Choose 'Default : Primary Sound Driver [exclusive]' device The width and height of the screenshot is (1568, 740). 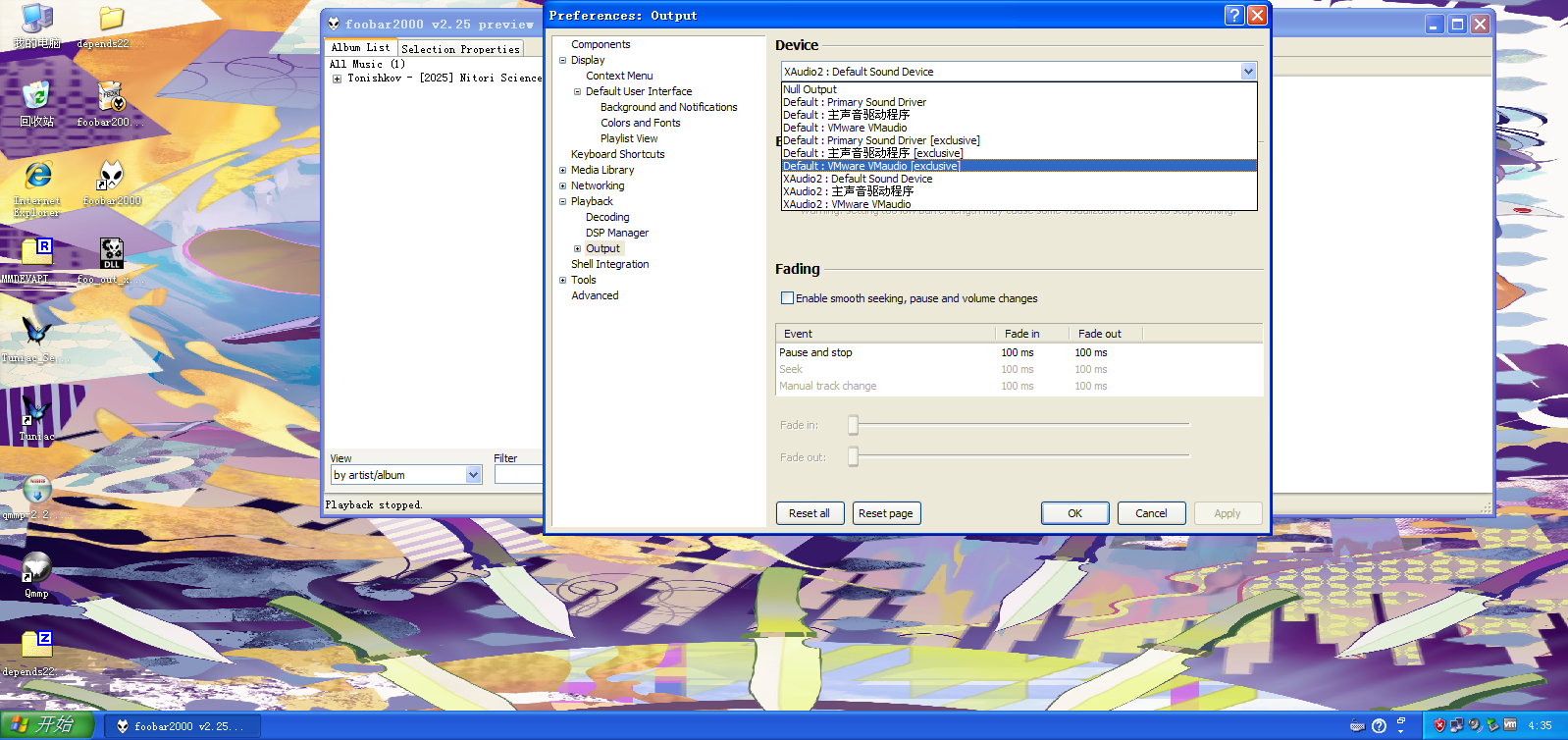click(1019, 140)
